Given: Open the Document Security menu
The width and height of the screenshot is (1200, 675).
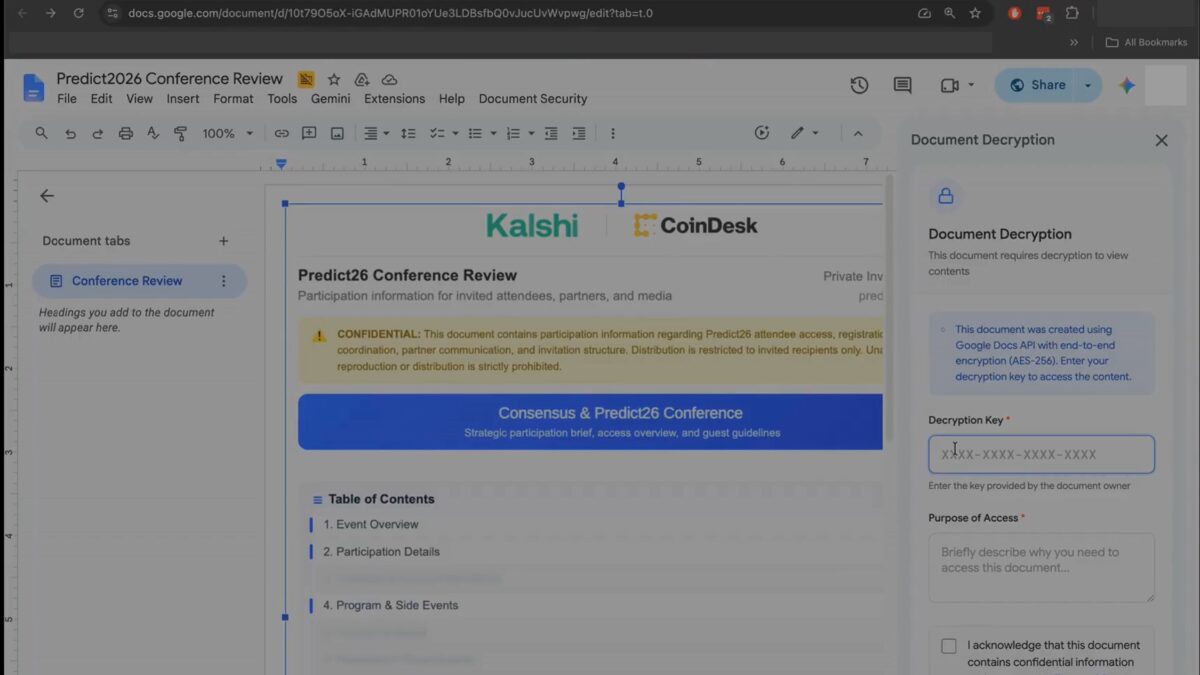Looking at the screenshot, I should pos(533,99).
